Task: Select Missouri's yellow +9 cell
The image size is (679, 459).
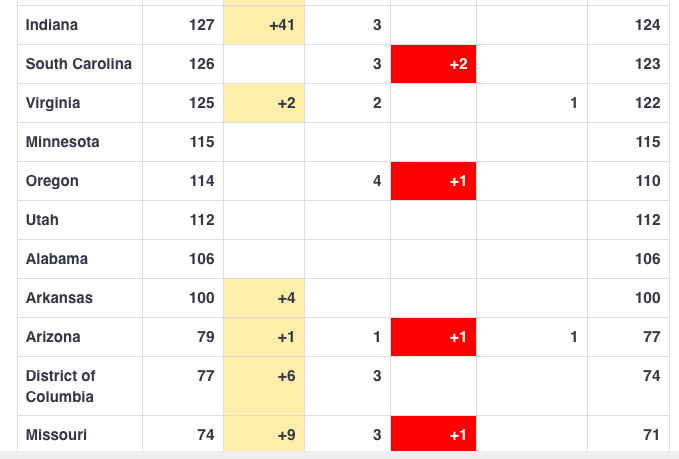Action: point(264,435)
